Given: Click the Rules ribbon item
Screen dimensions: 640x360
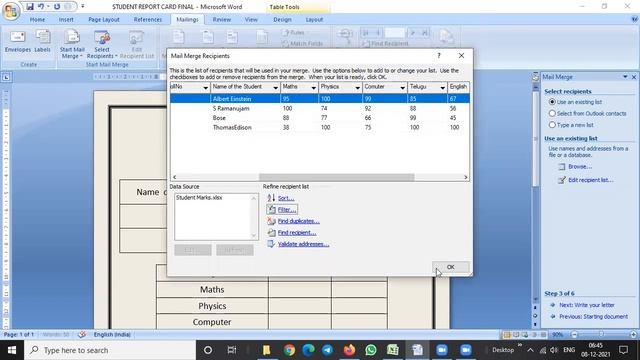Looking at the screenshot, I should (294, 33).
